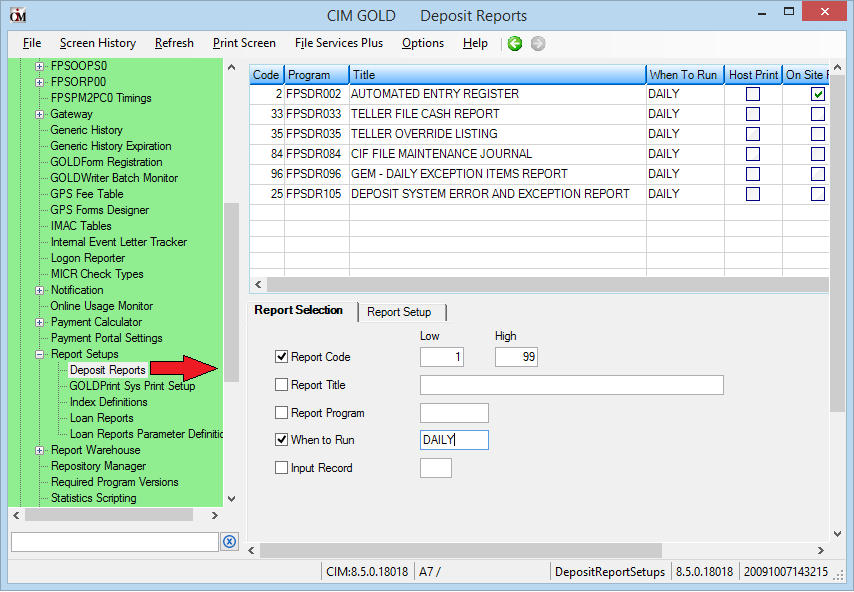Viewport: 854px width, 592px height.
Task: Uncheck the Report Code checkbox
Action: (281, 357)
